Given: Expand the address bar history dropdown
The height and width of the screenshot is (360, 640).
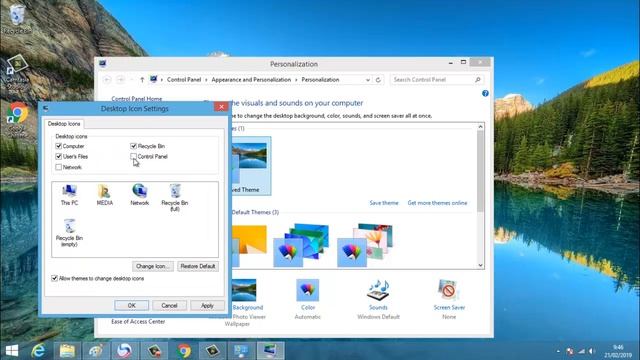Looking at the screenshot, I should [x=367, y=80].
